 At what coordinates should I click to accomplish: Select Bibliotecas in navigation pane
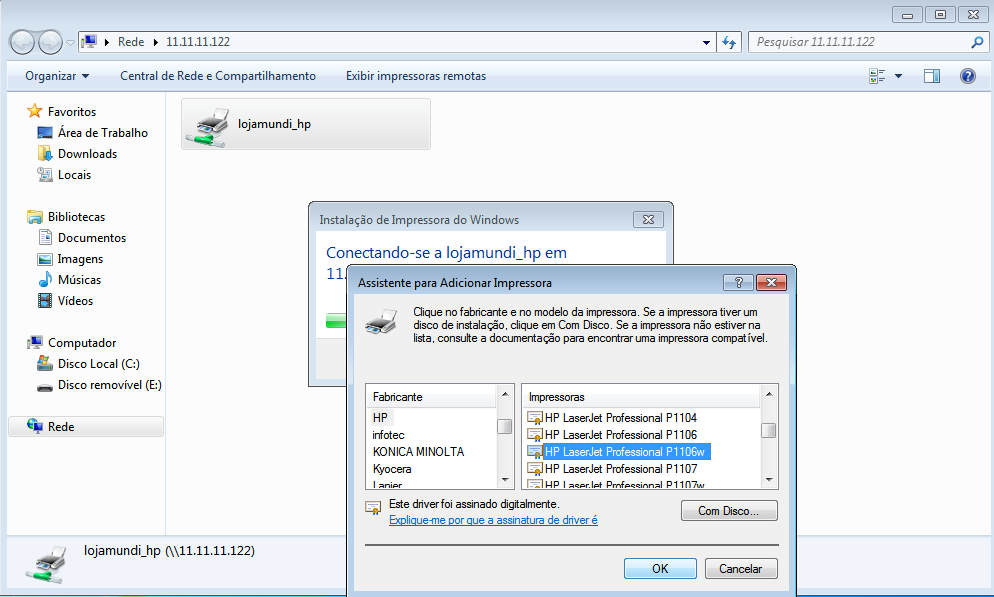77,217
